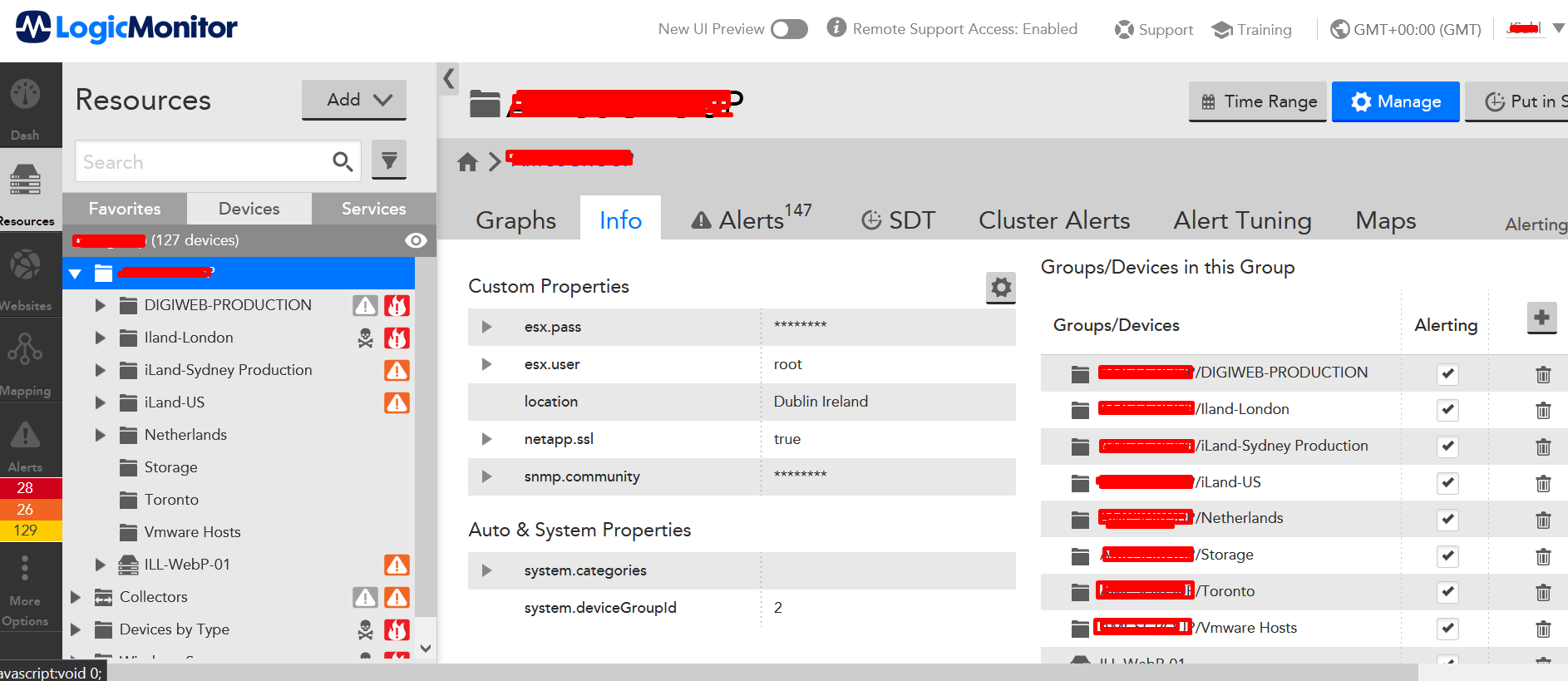Viewport: 1568px width, 681px height.
Task: Uncheck alerting for iLand-Sydney Production
Action: (x=1447, y=447)
